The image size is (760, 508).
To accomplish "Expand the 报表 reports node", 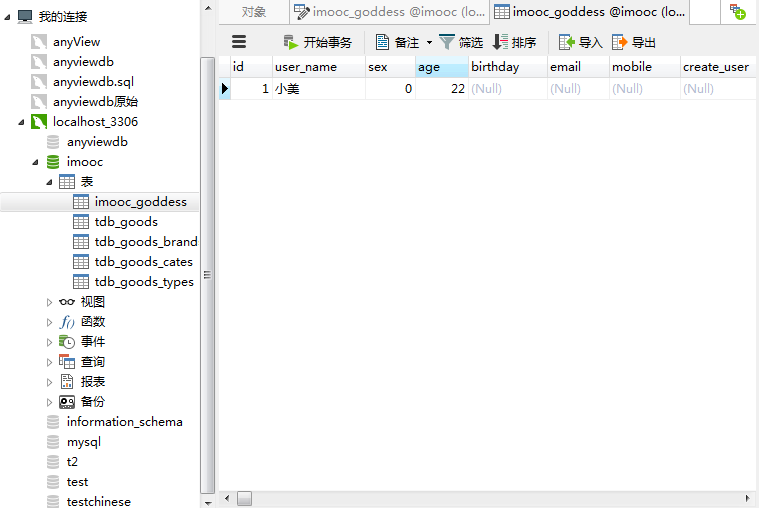I will pyautogui.click(x=49, y=382).
